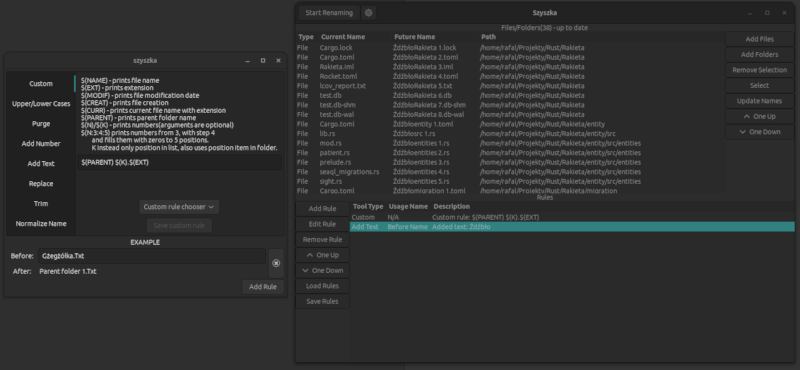Select the lcov_report.txt file row
Screen dimensions: 800x370
pos(510,86)
